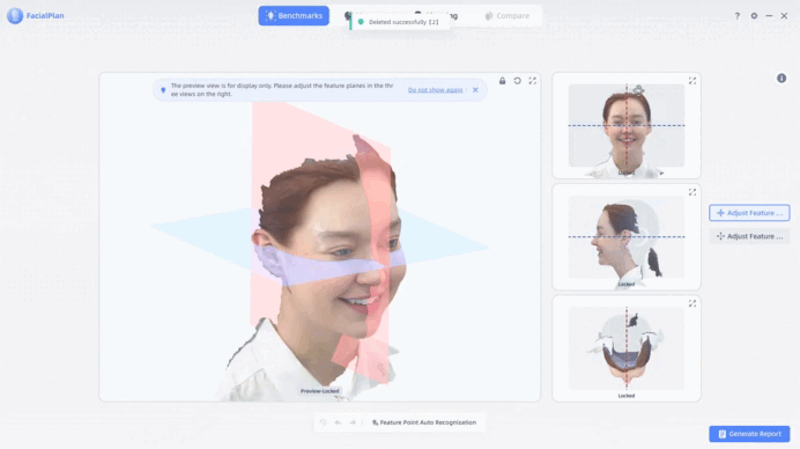Click the undo arrow in bottom toolbar

[338, 422]
